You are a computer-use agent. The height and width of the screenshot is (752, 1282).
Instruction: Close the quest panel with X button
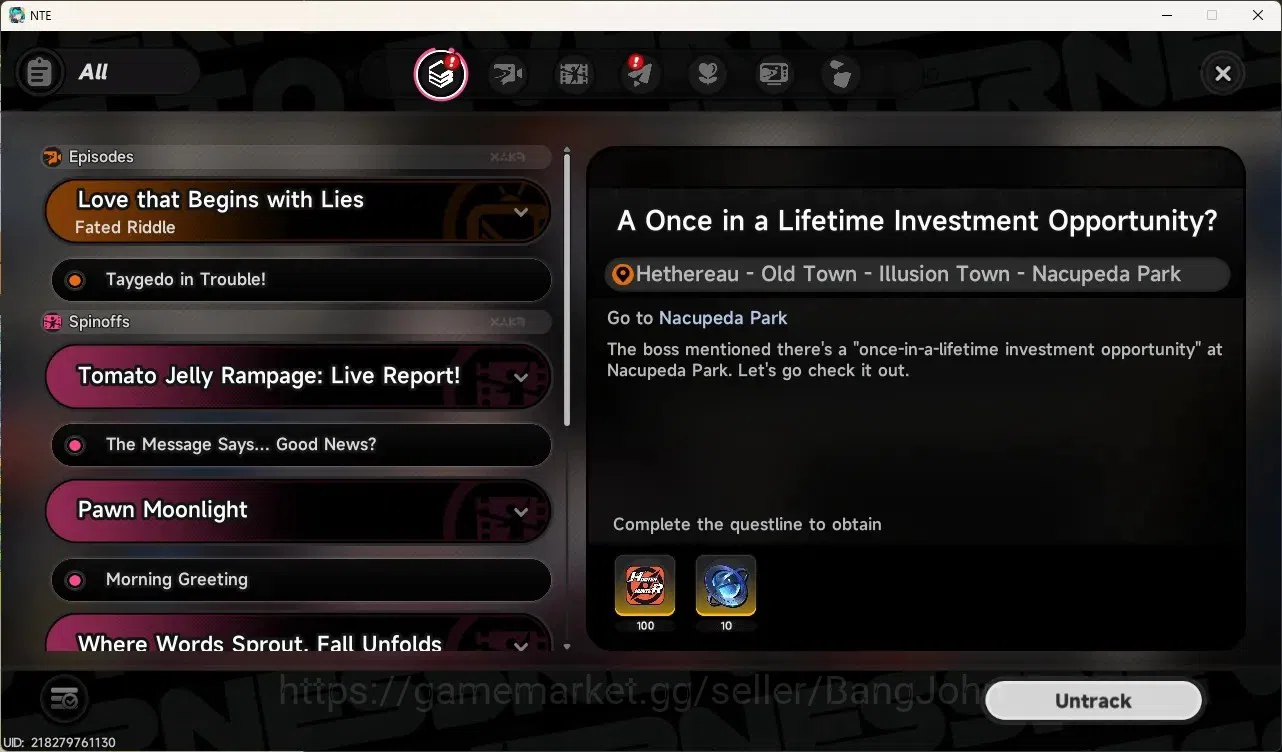[1222, 73]
